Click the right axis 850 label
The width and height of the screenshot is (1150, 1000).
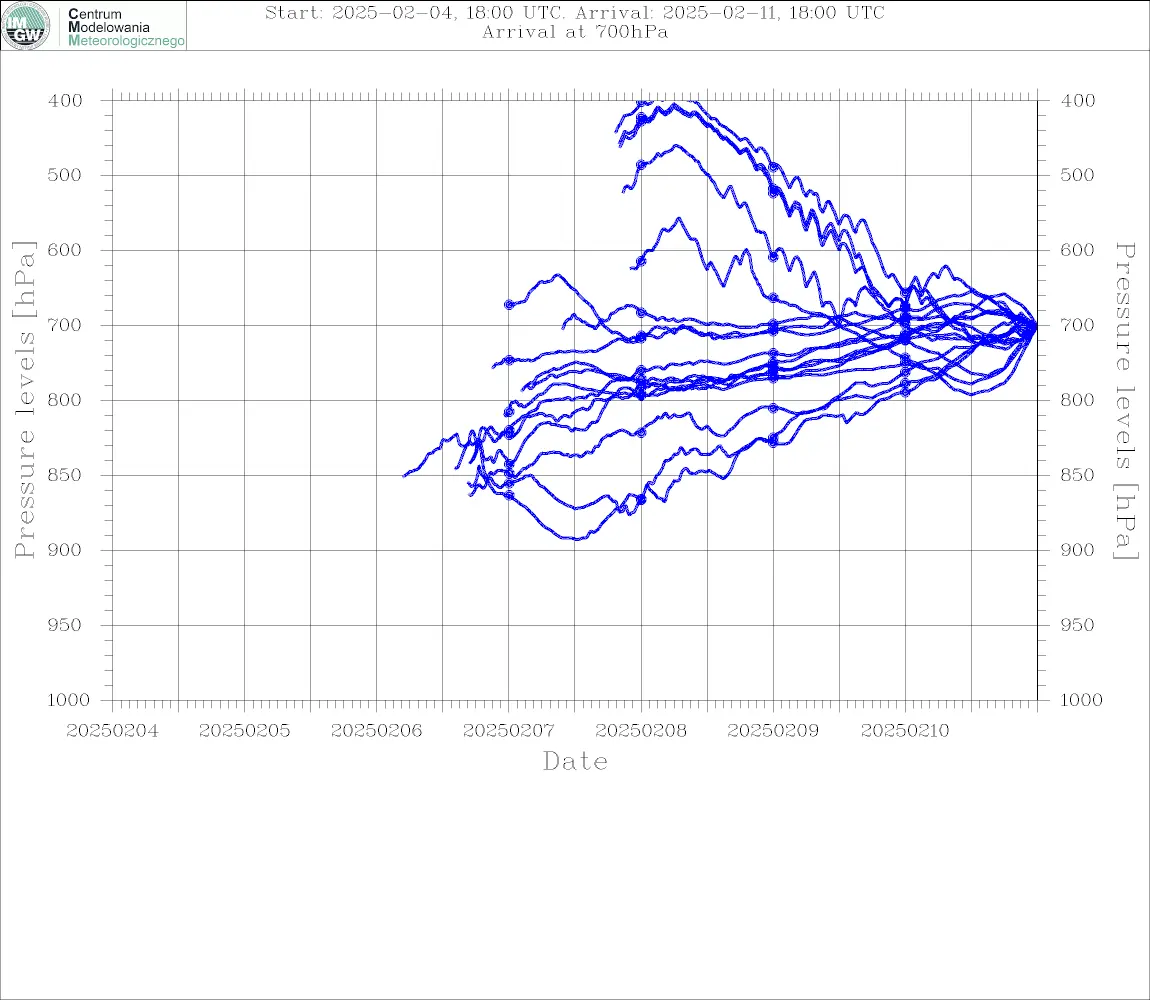point(1078,475)
